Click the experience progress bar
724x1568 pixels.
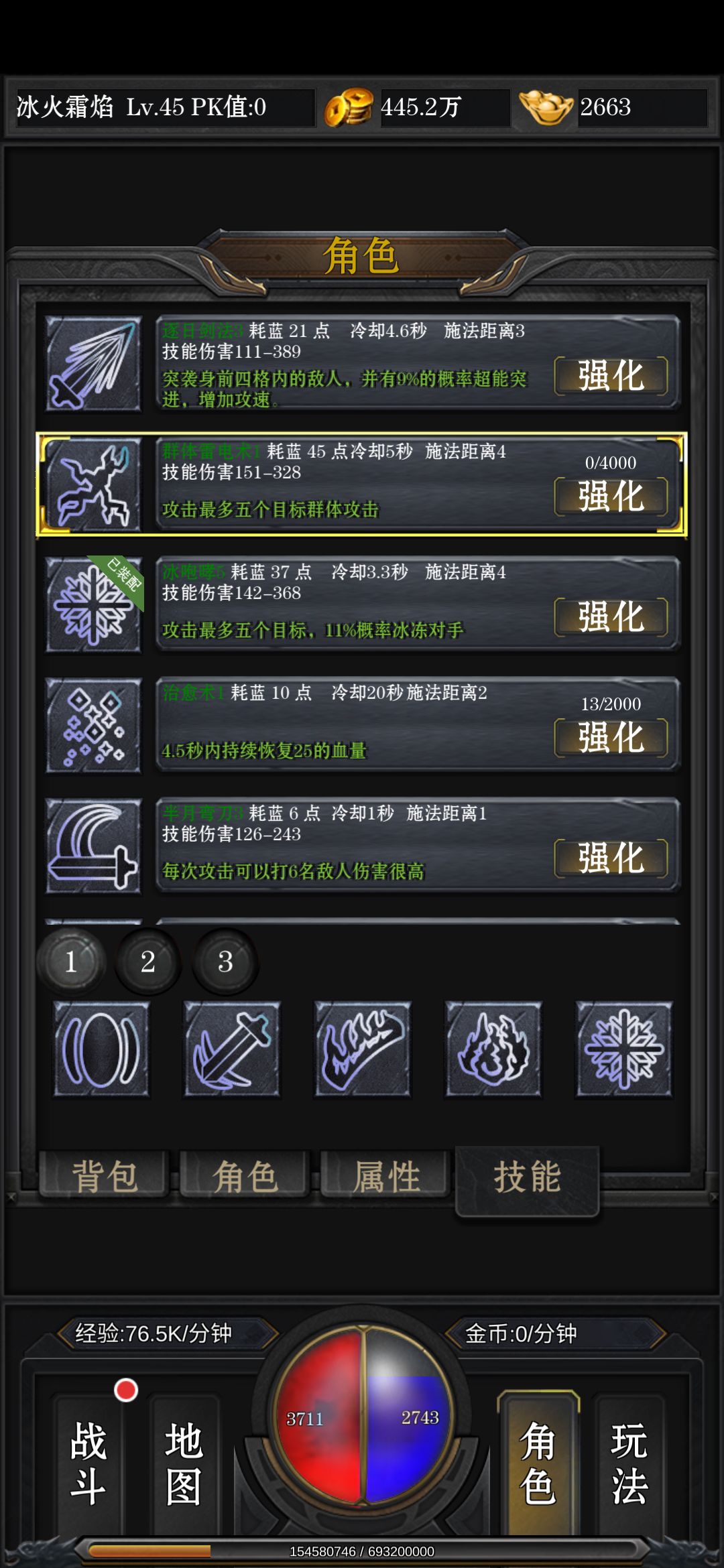tap(362, 1551)
